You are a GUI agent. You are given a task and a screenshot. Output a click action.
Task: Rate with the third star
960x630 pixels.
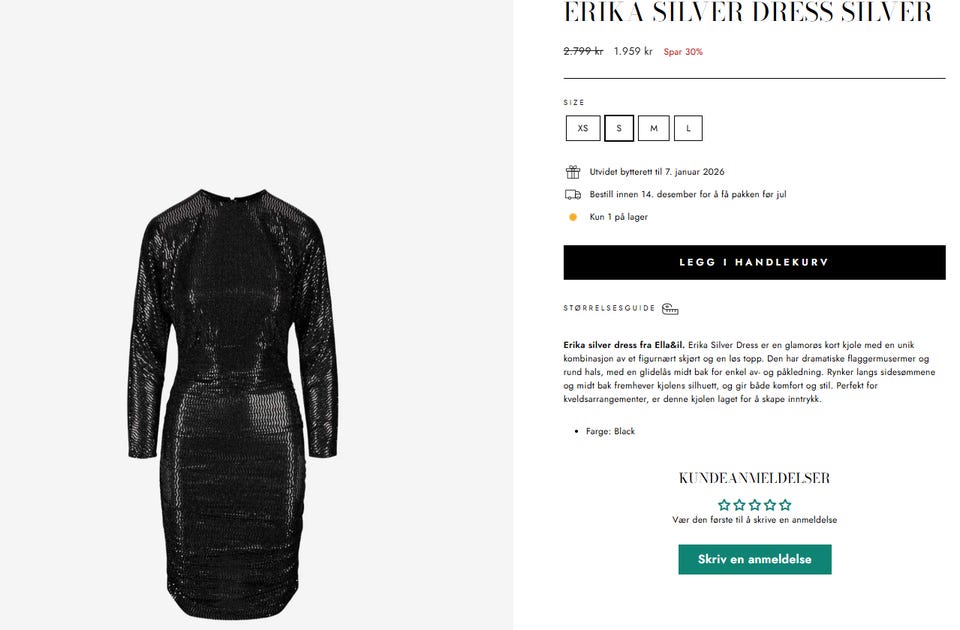pos(755,504)
